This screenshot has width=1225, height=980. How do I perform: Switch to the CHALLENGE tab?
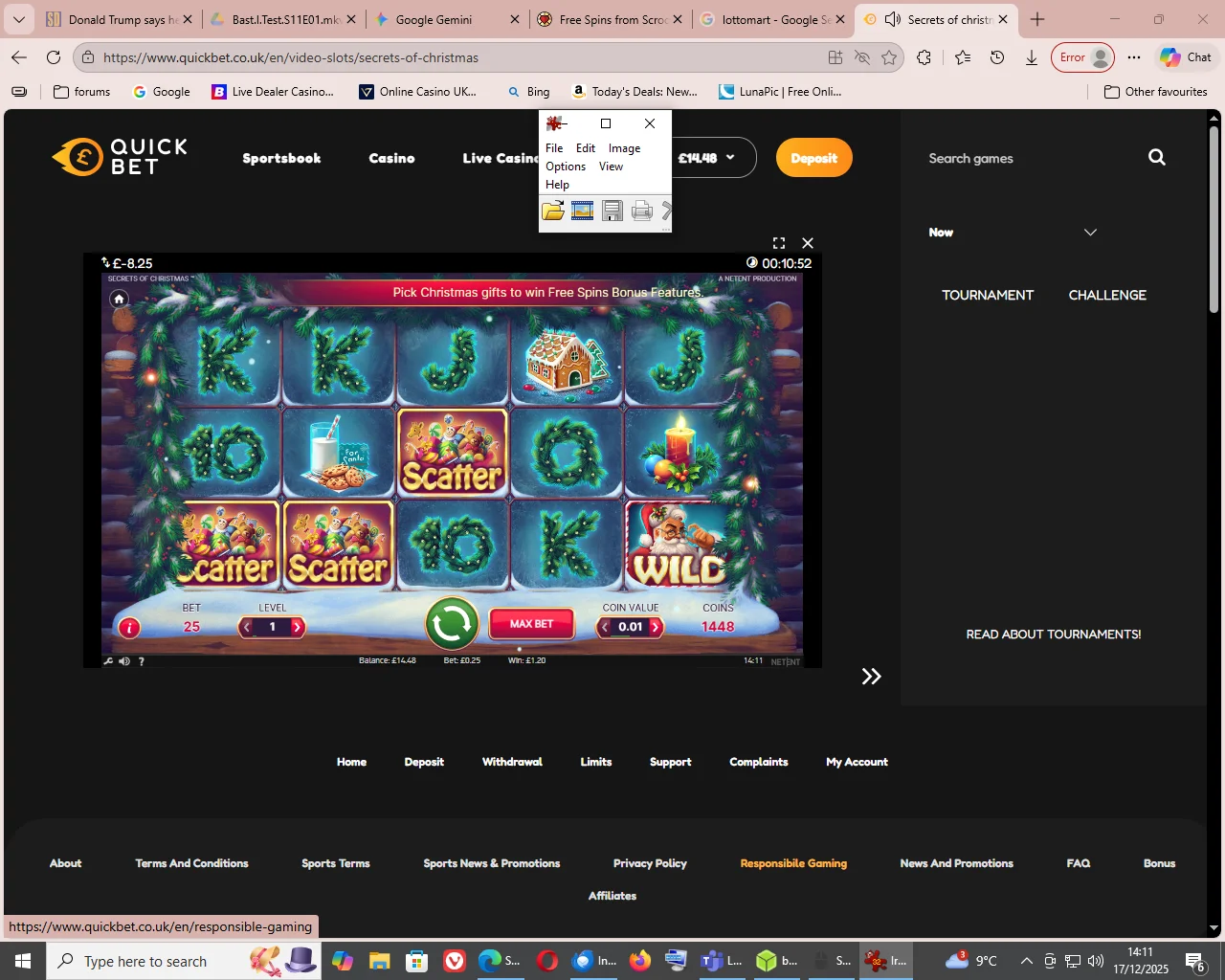(1107, 295)
